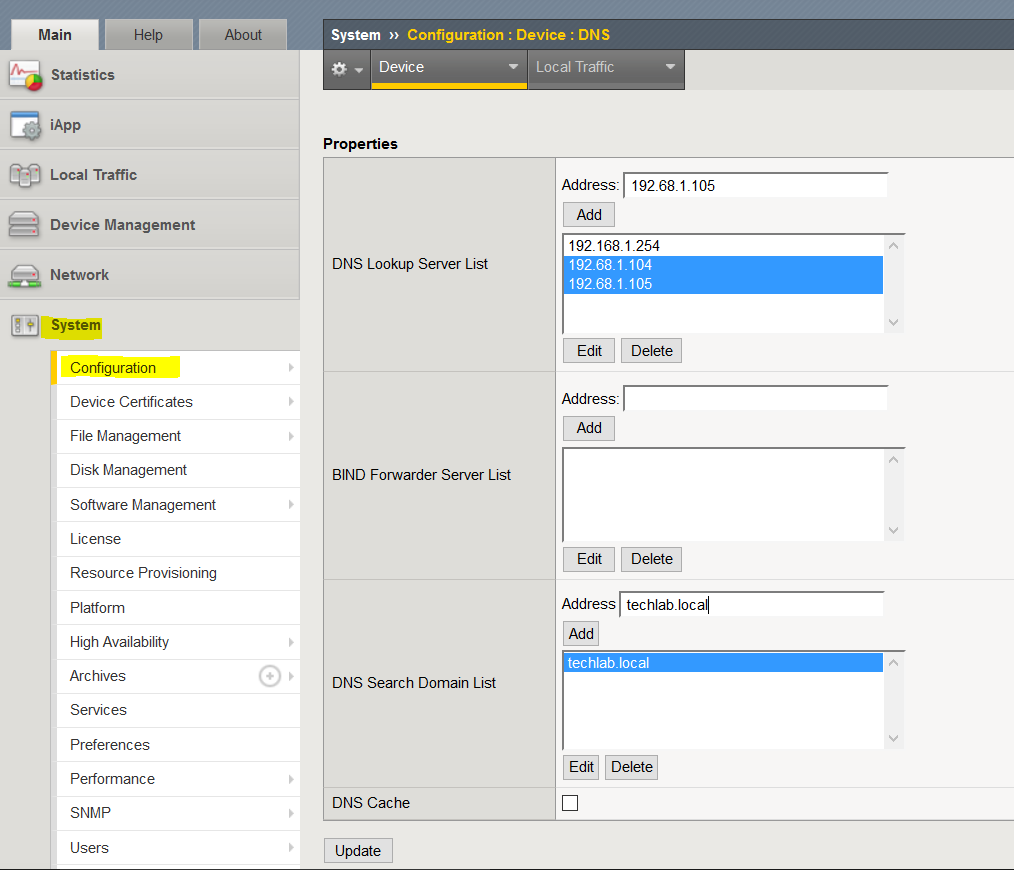Open the Device dropdown menu

click(449, 67)
